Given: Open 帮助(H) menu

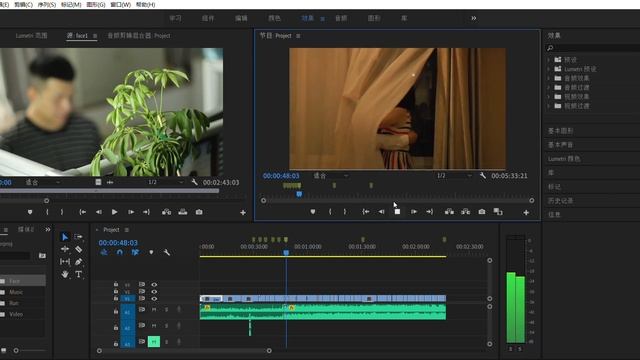Looking at the screenshot, I should [145, 4].
